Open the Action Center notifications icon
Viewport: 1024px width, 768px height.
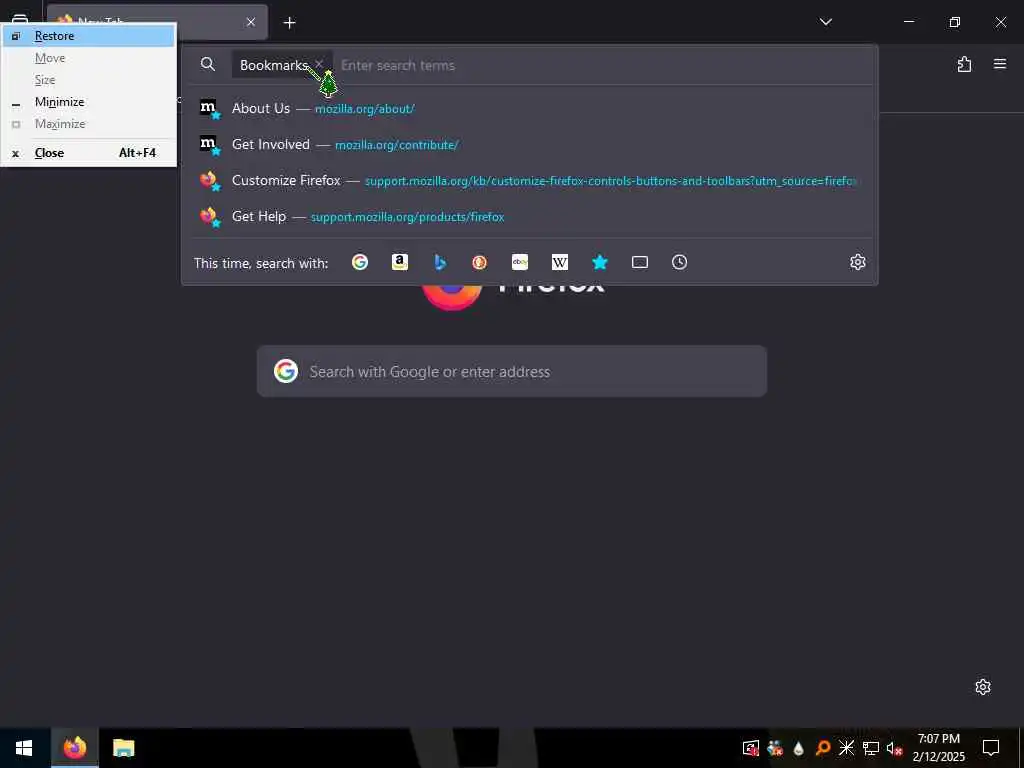(x=991, y=748)
